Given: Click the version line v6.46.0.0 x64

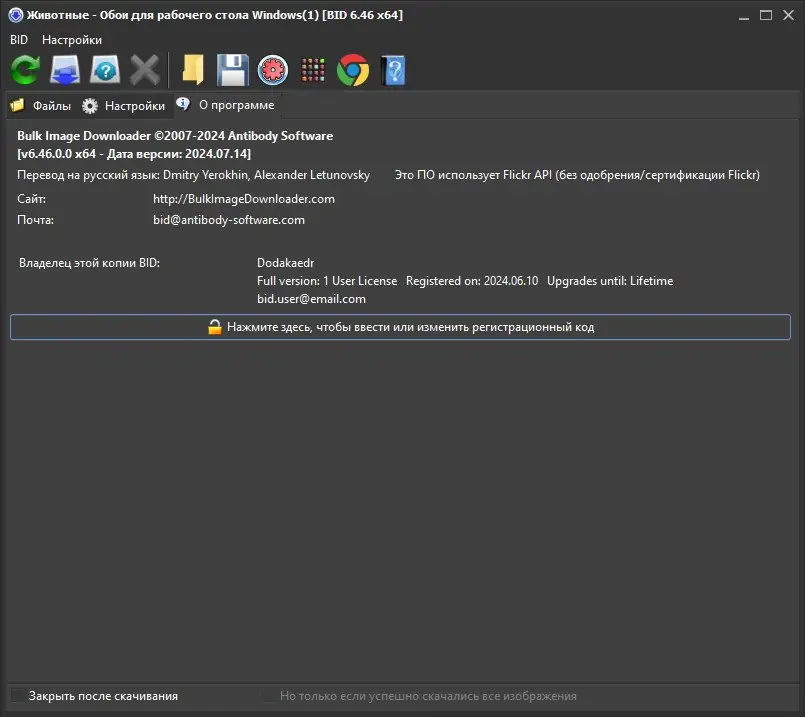Looking at the screenshot, I should pos(134,153).
